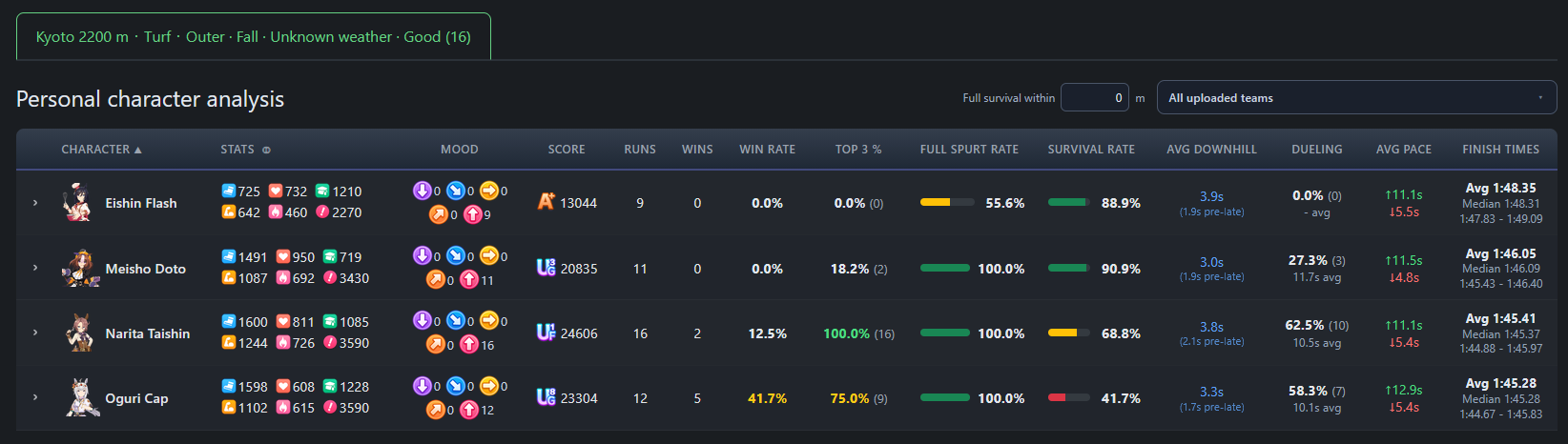
Task: Click Eishin Flash's blue speed stat icon
Action: click(229, 191)
